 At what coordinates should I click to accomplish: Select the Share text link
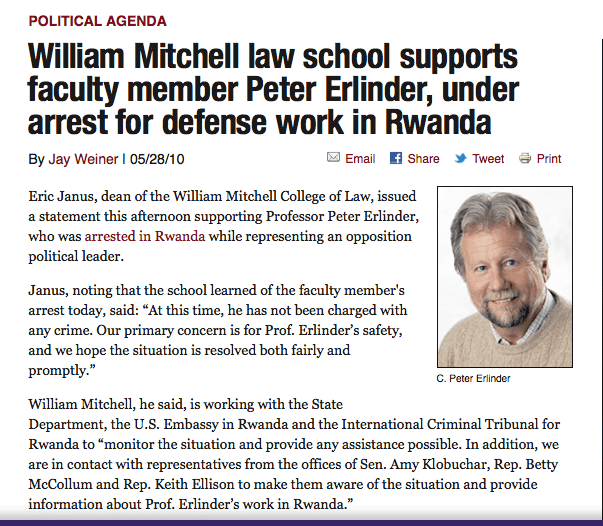[423, 158]
